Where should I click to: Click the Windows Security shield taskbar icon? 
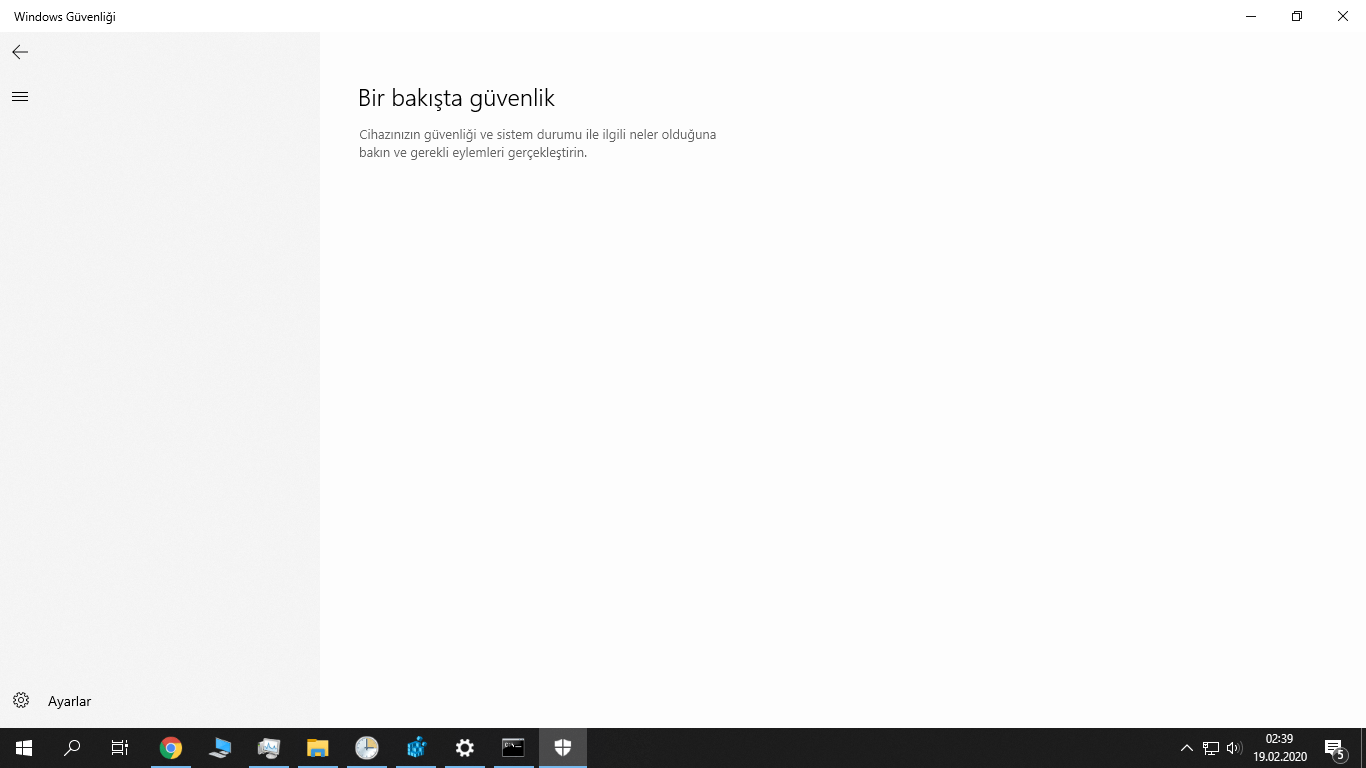click(x=563, y=747)
